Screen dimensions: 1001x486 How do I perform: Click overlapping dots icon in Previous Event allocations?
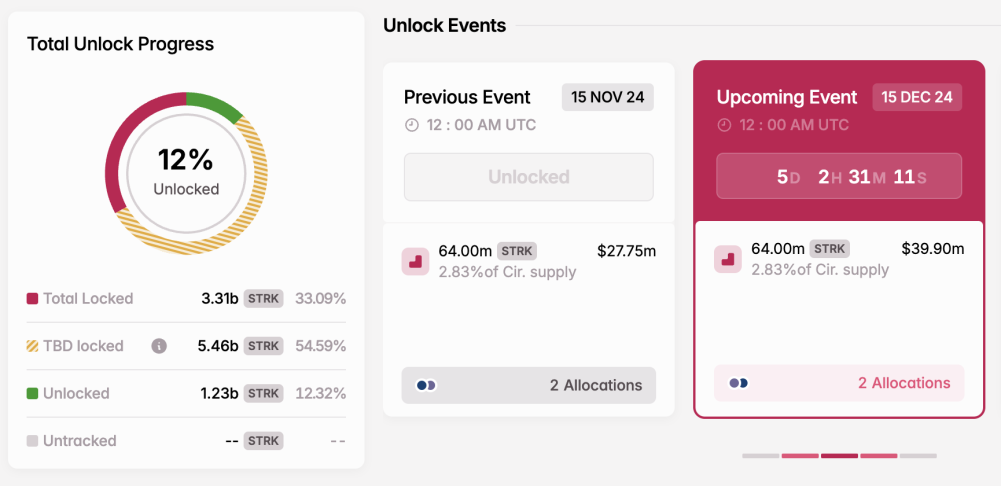click(426, 385)
